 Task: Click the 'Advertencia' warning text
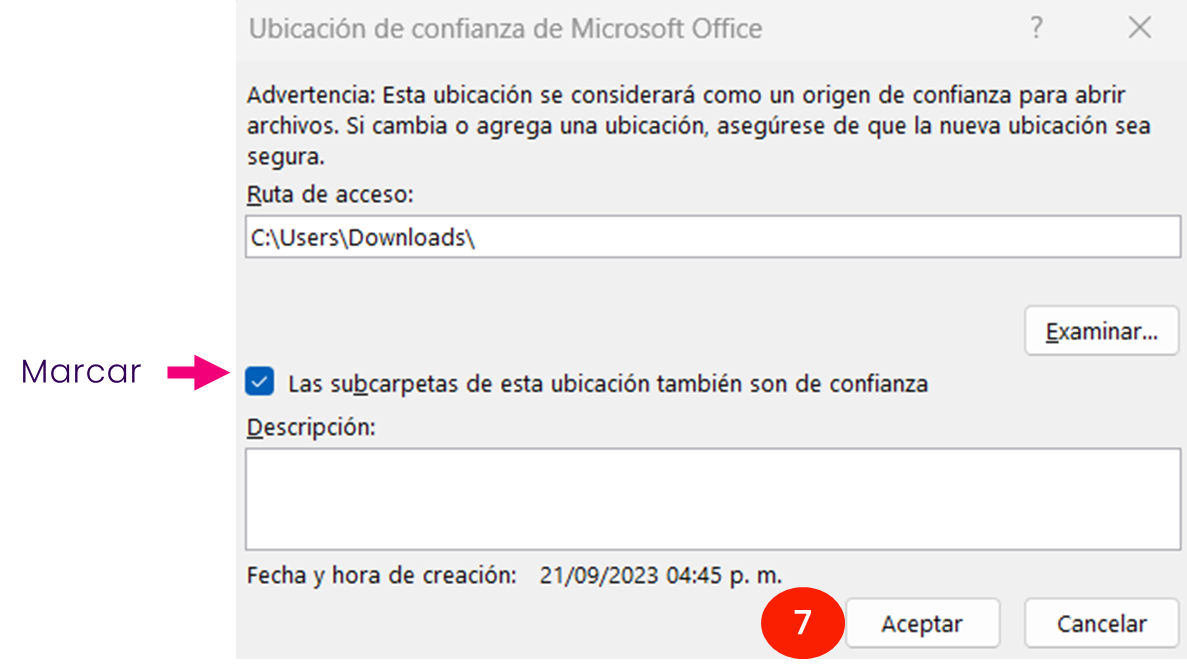point(310,95)
